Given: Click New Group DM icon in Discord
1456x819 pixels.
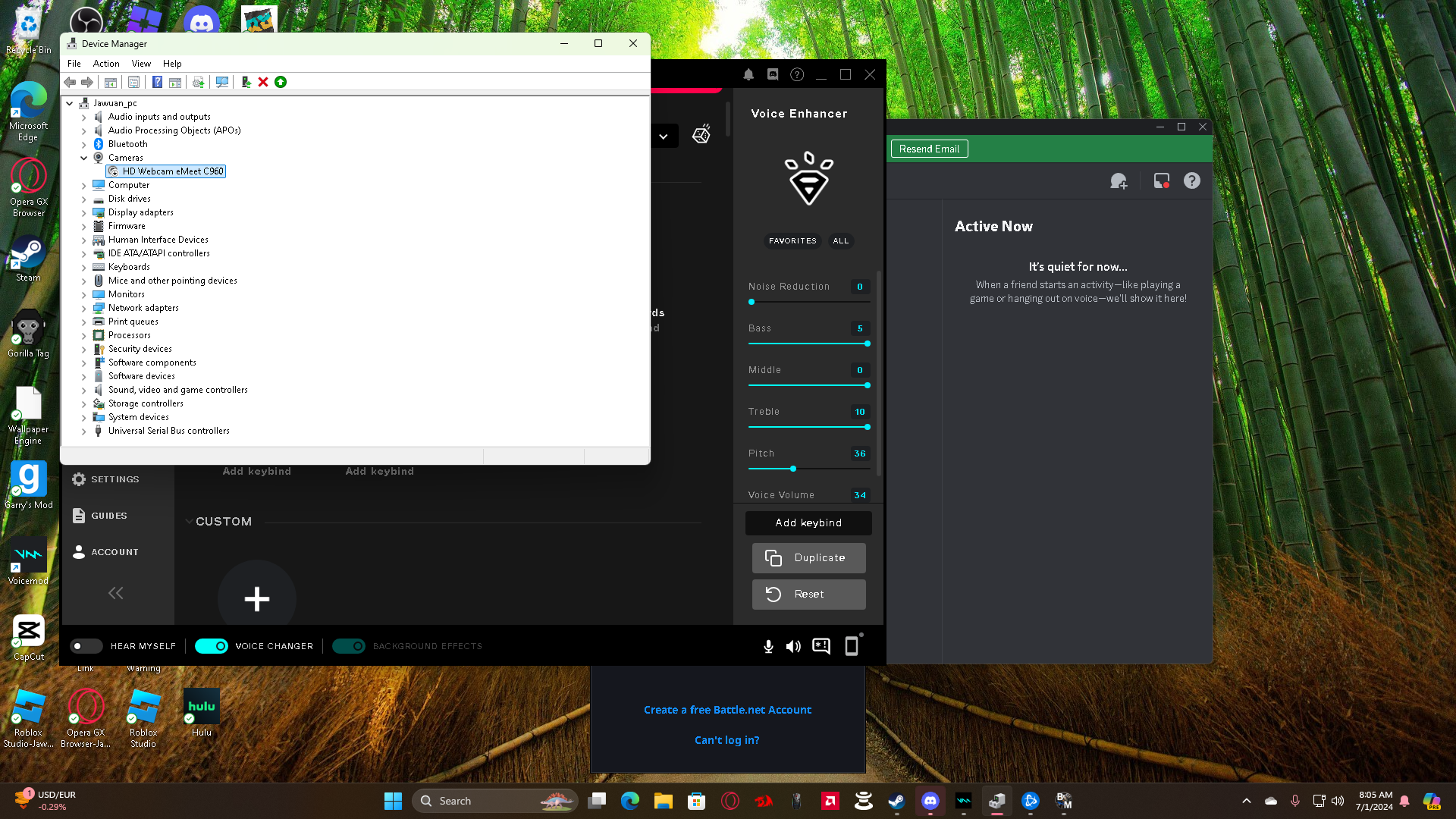Looking at the screenshot, I should [x=1119, y=181].
